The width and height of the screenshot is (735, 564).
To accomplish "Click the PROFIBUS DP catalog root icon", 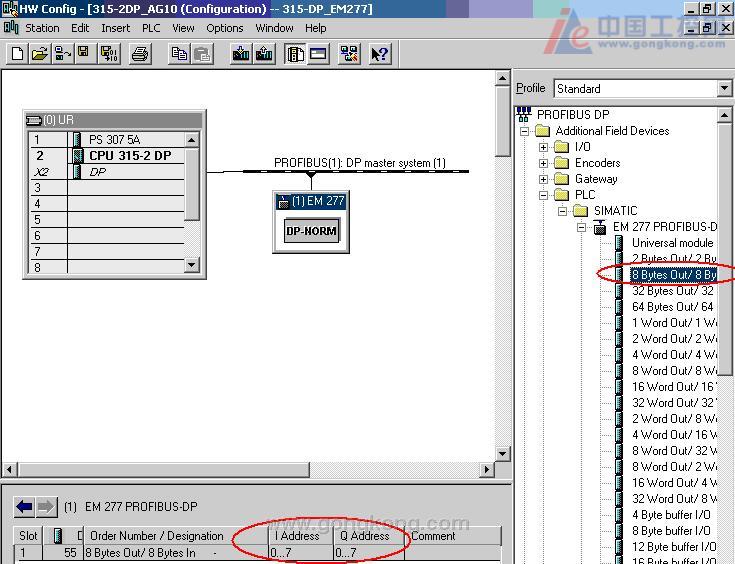I will [x=524, y=114].
